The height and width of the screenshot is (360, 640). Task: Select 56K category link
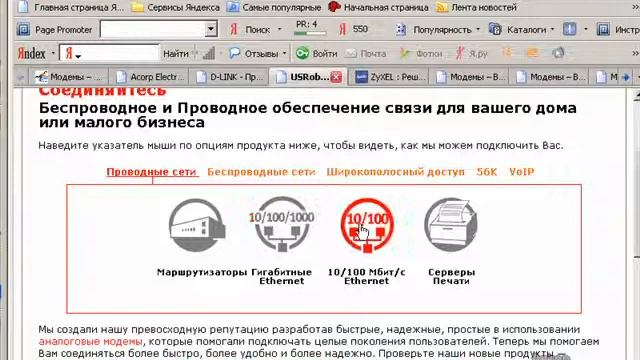click(x=487, y=172)
